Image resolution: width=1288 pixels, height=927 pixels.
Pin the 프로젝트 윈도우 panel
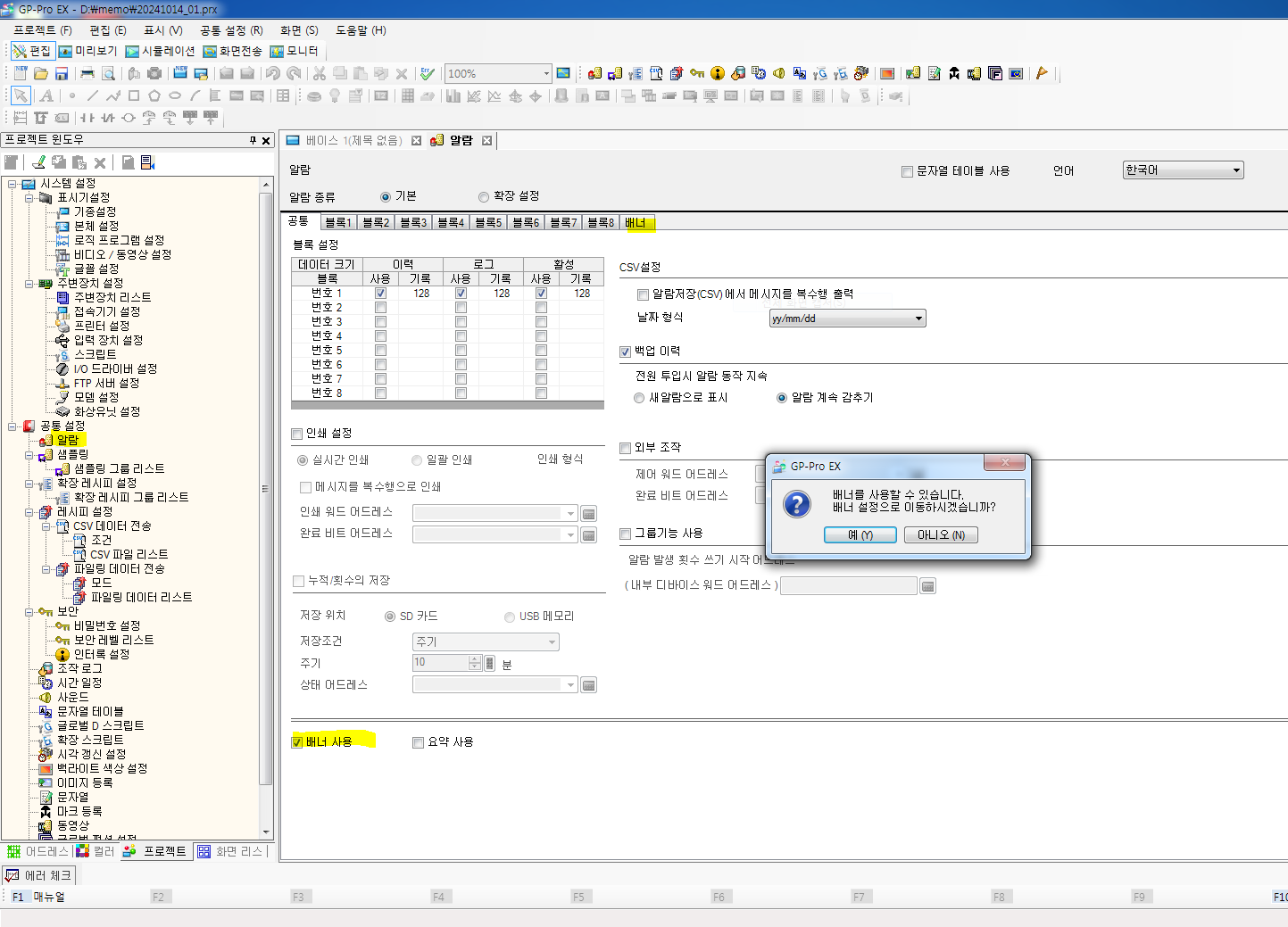click(x=253, y=140)
